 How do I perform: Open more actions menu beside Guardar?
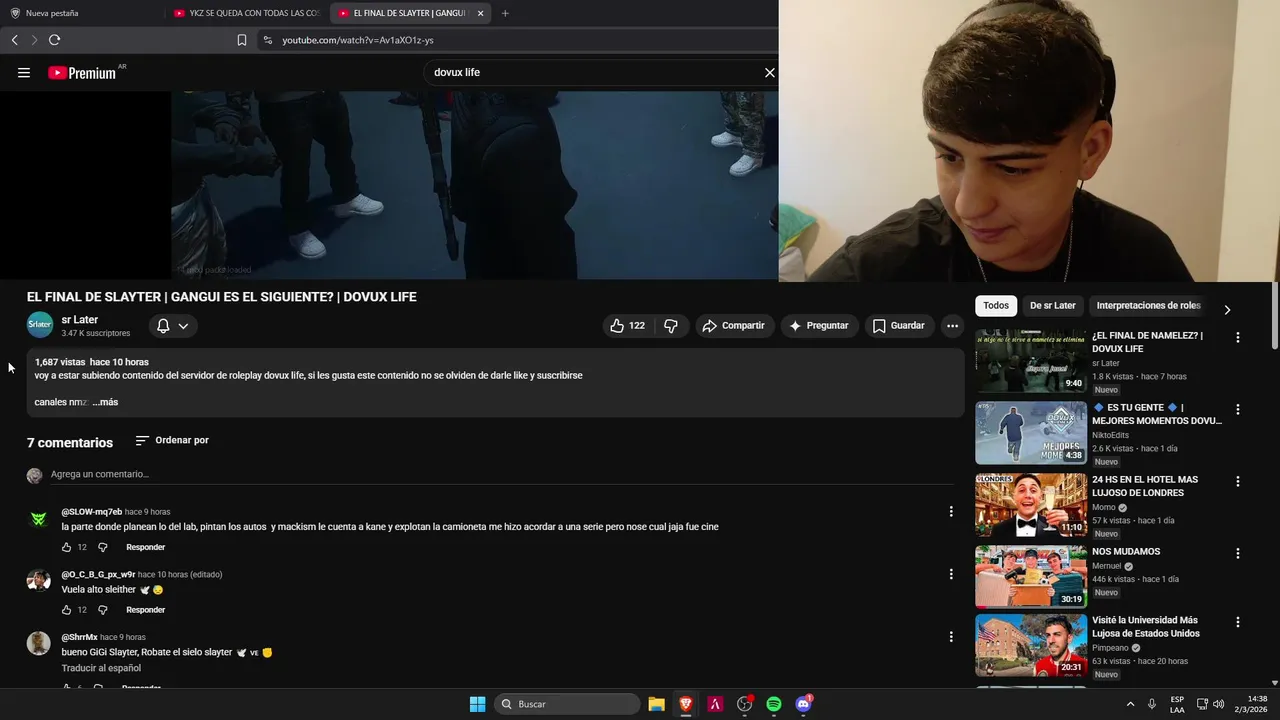tap(952, 326)
